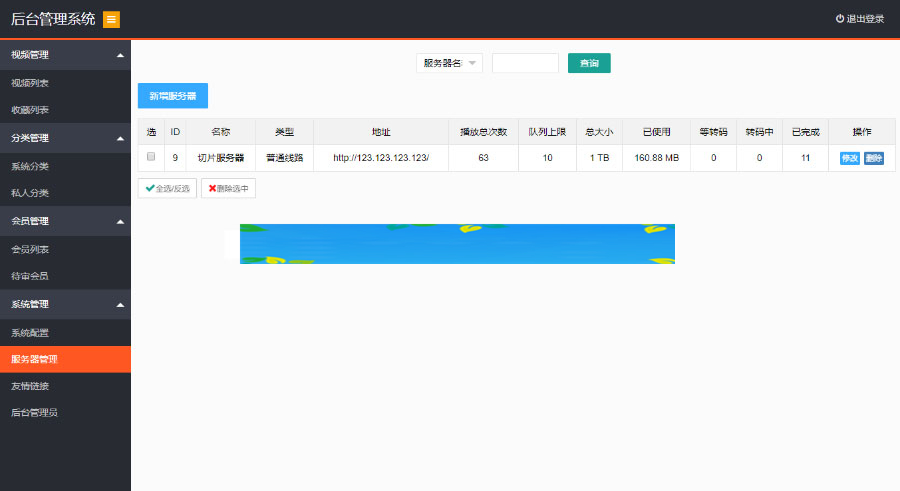Click the 删除选中 delete selected button

pos(228,188)
